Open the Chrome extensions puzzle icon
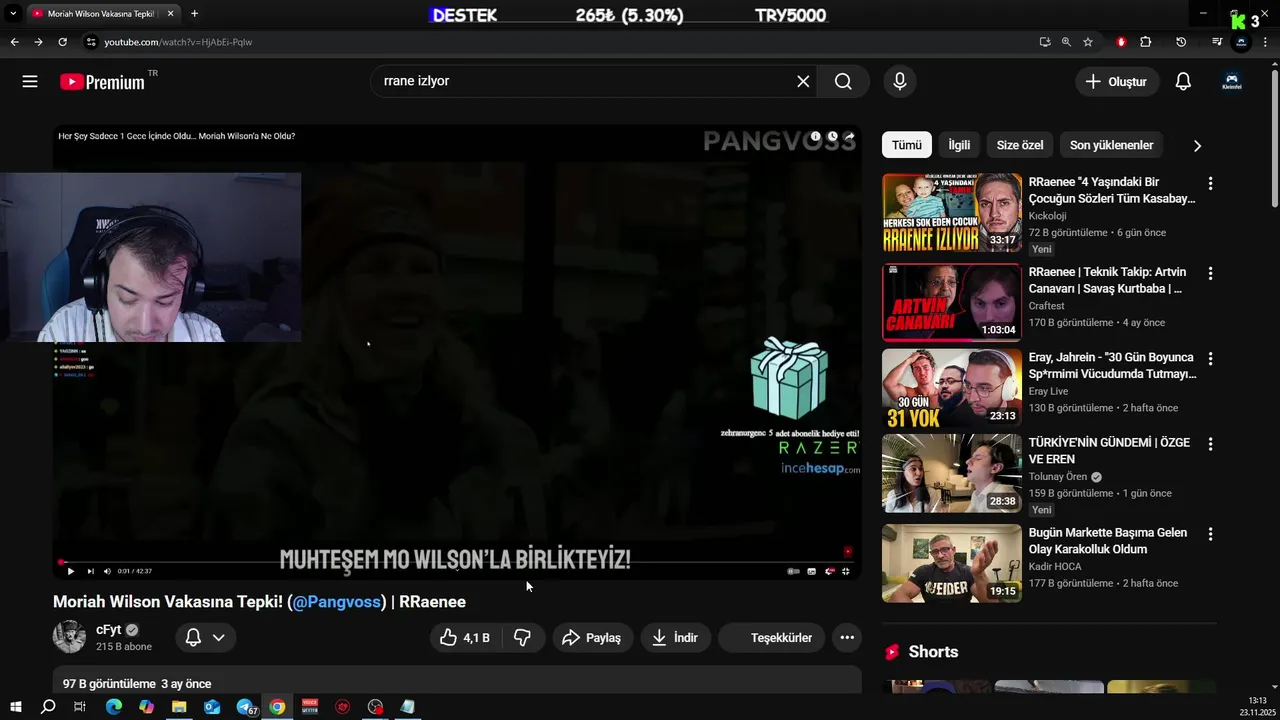This screenshot has height=720, width=1280. [x=1146, y=42]
